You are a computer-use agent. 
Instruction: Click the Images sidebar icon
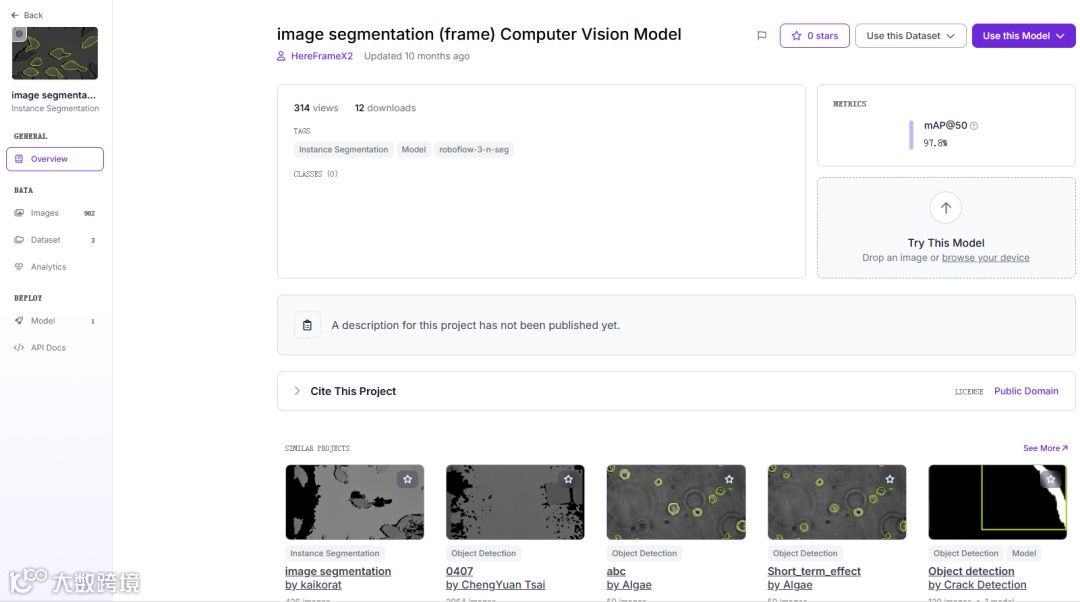19,213
